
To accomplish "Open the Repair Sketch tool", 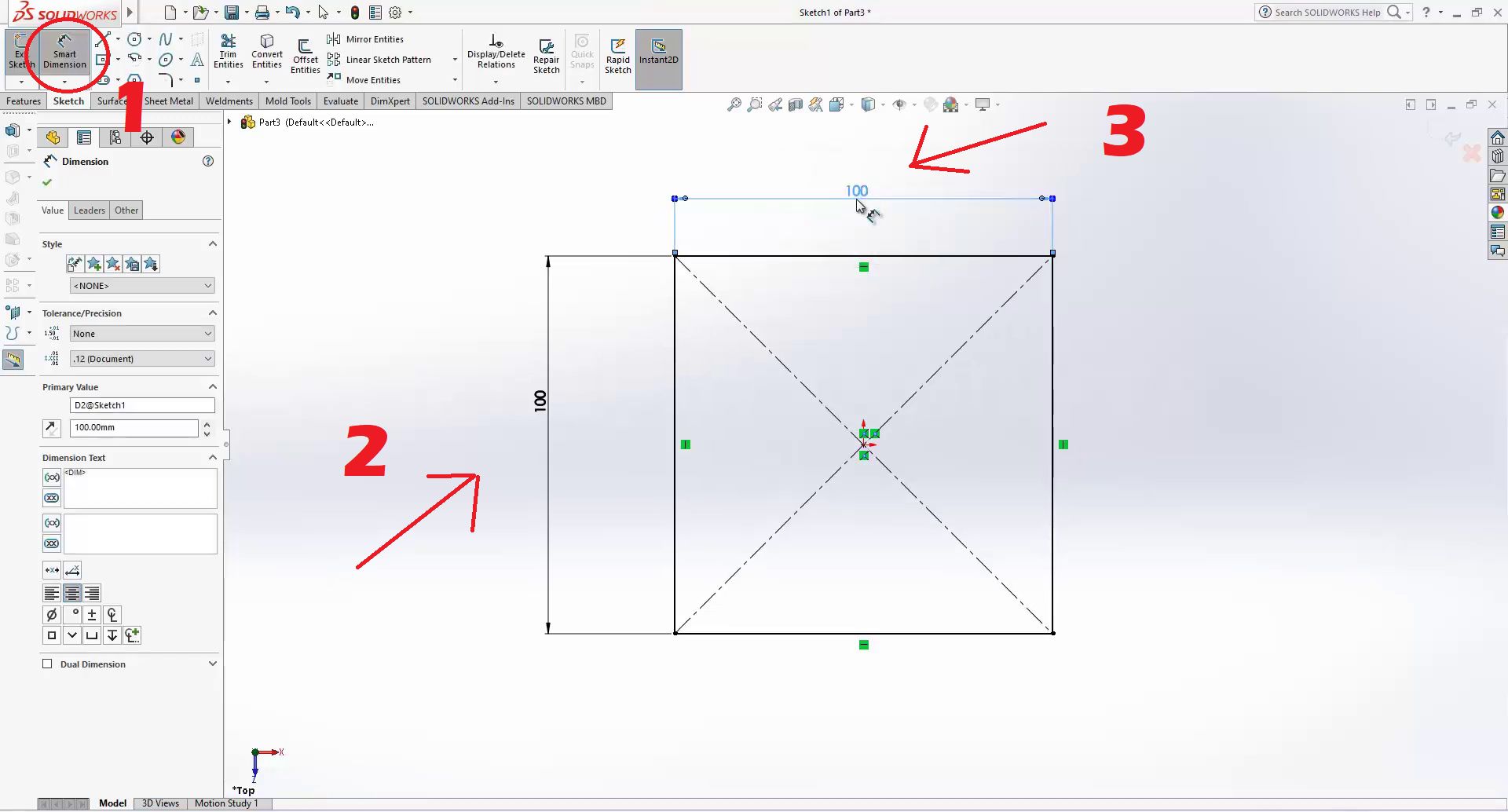I will tap(546, 55).
